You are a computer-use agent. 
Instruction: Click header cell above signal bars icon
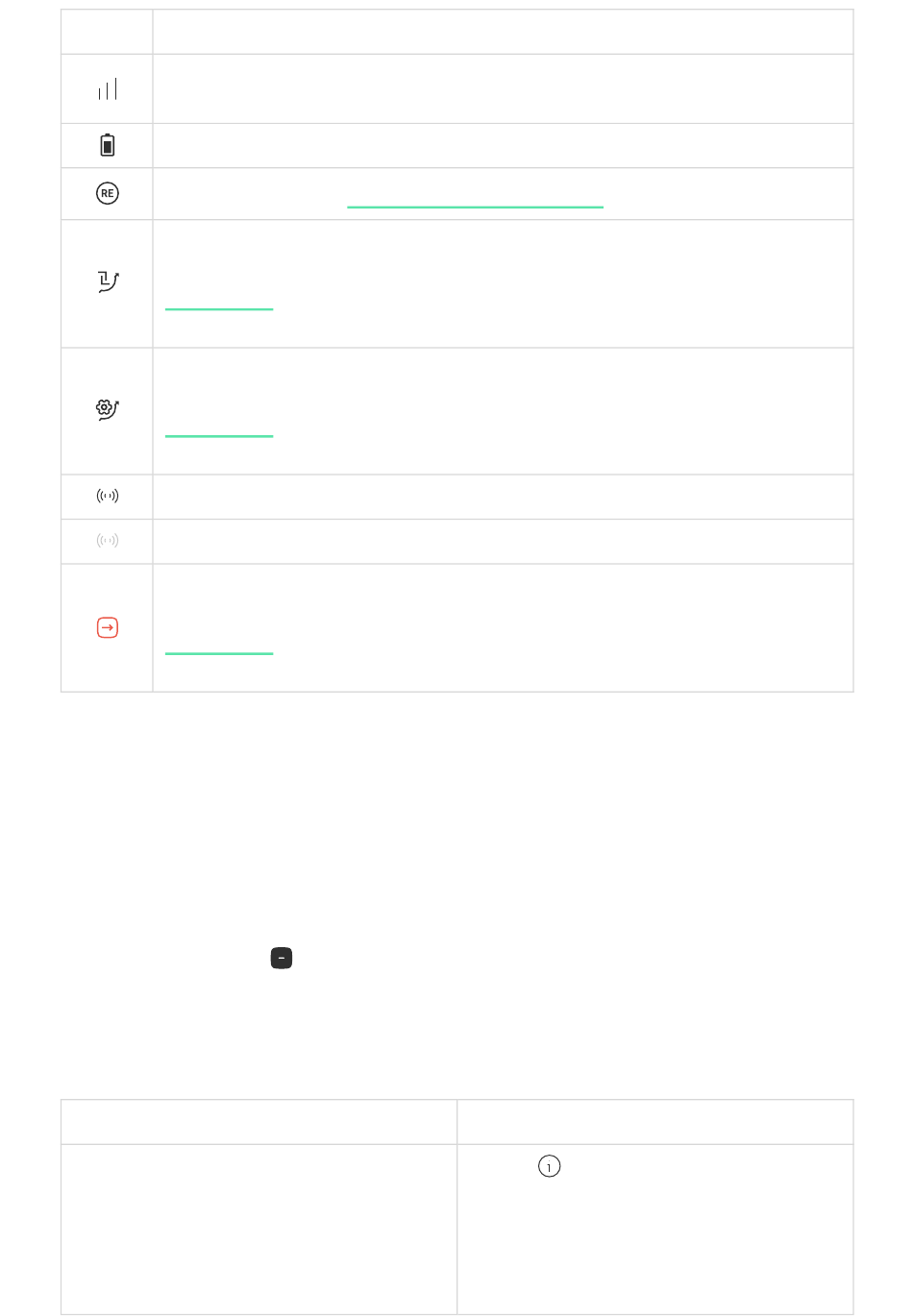[107, 32]
